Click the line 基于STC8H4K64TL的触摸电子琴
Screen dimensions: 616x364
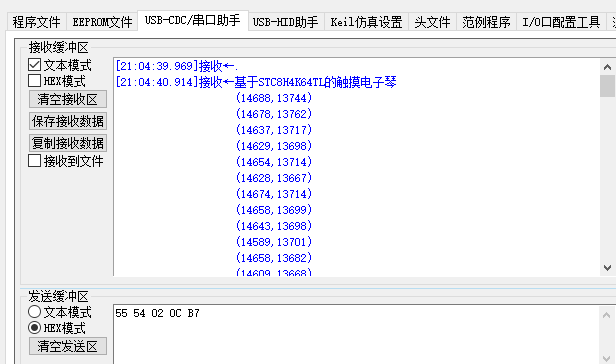click(315, 82)
